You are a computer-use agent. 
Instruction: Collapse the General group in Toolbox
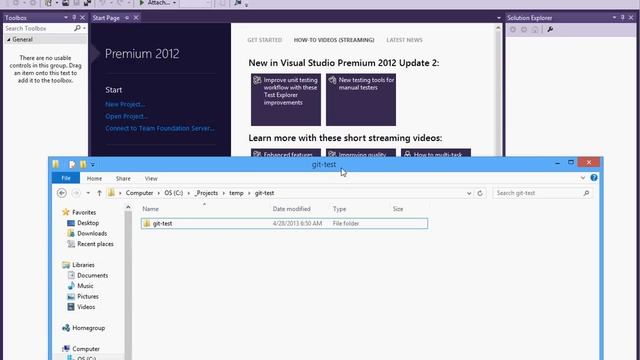pos(9,40)
